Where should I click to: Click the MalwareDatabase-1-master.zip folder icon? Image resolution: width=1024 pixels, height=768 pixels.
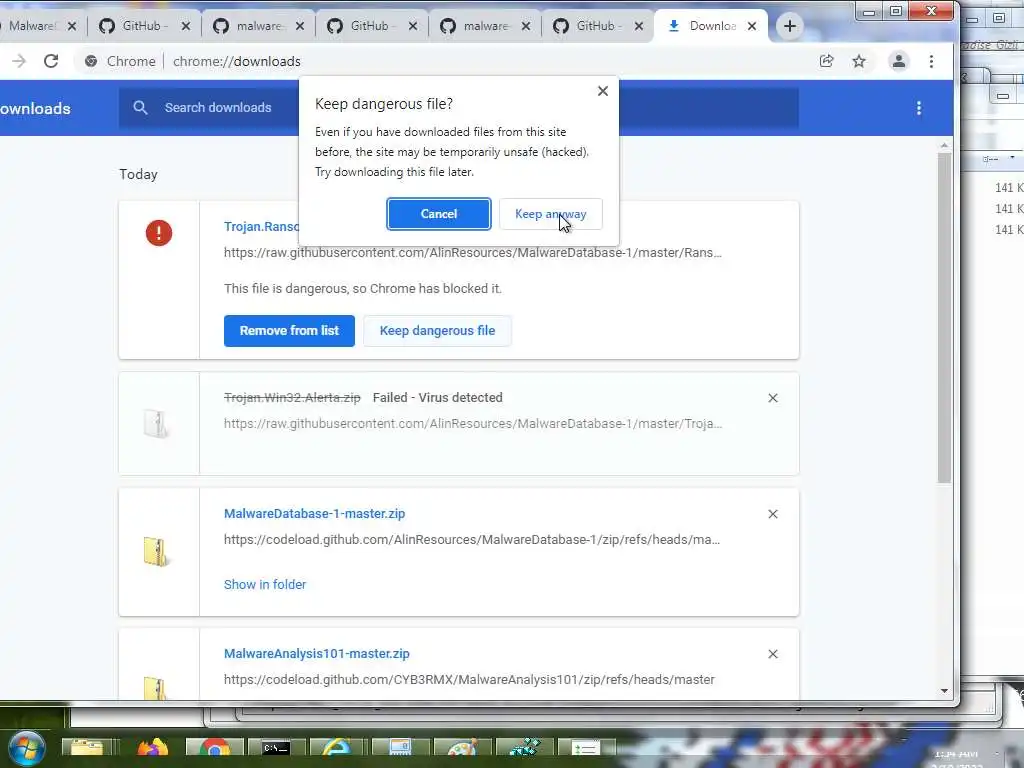click(156, 551)
